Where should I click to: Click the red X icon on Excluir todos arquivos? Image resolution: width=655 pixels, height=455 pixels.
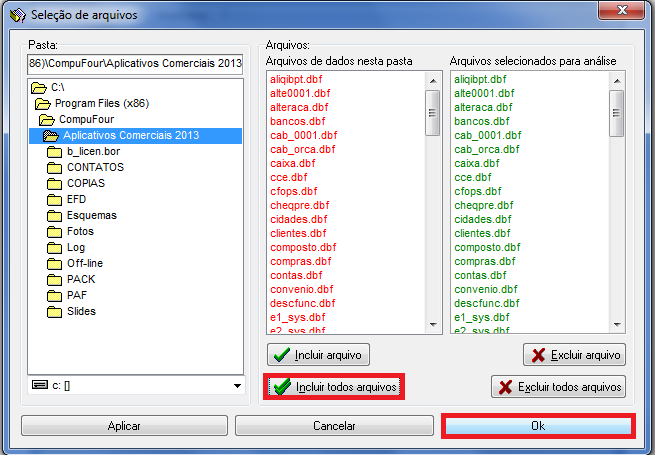pyautogui.click(x=506, y=387)
